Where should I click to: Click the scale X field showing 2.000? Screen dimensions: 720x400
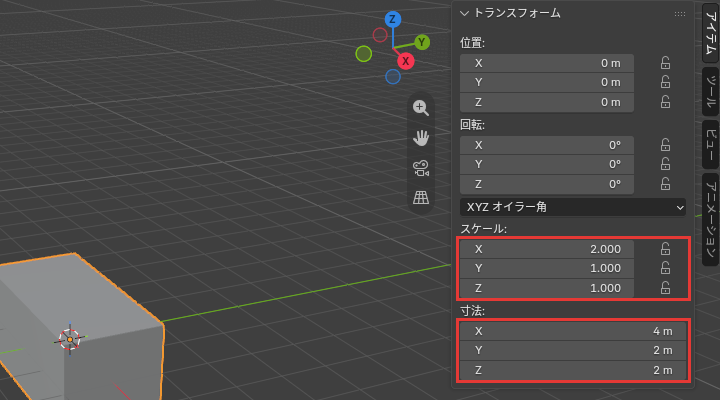[547, 249]
